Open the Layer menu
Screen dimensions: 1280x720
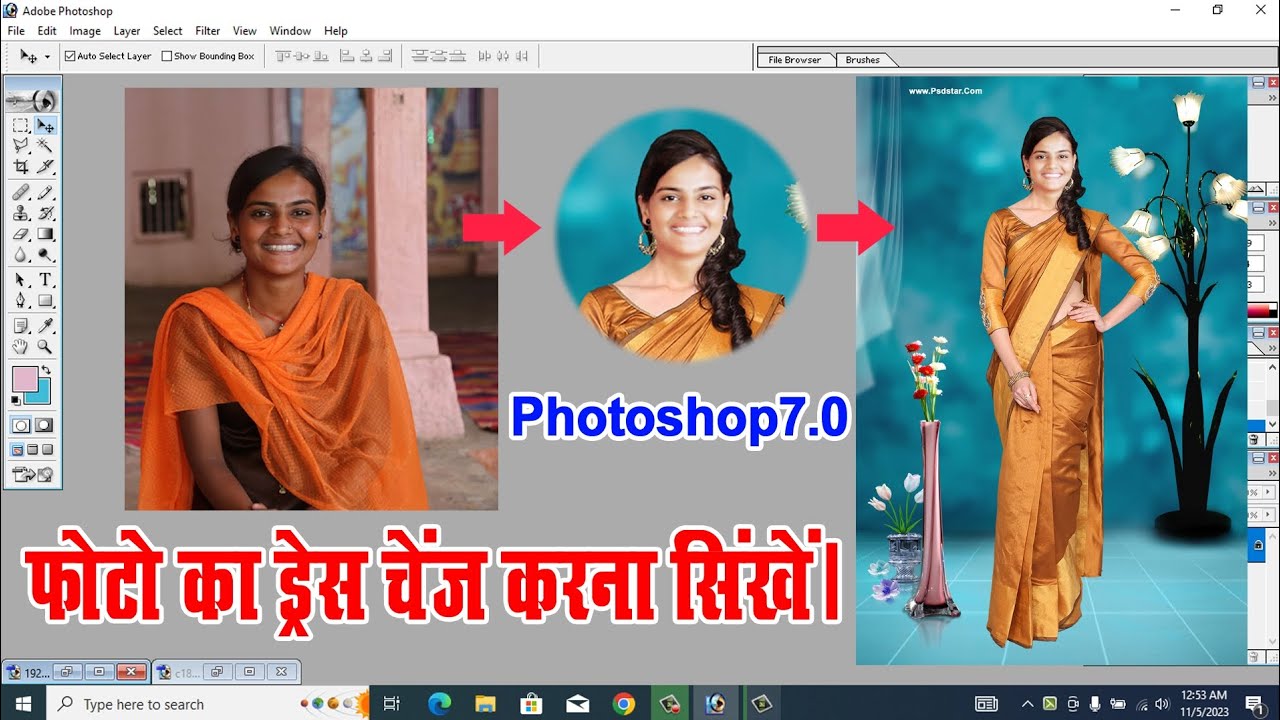(127, 31)
